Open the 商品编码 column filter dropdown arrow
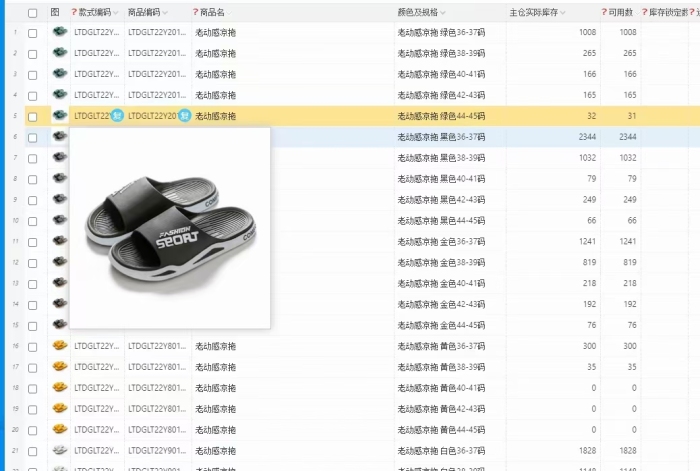Screen dimensions: 700x471 click(x=165, y=13)
